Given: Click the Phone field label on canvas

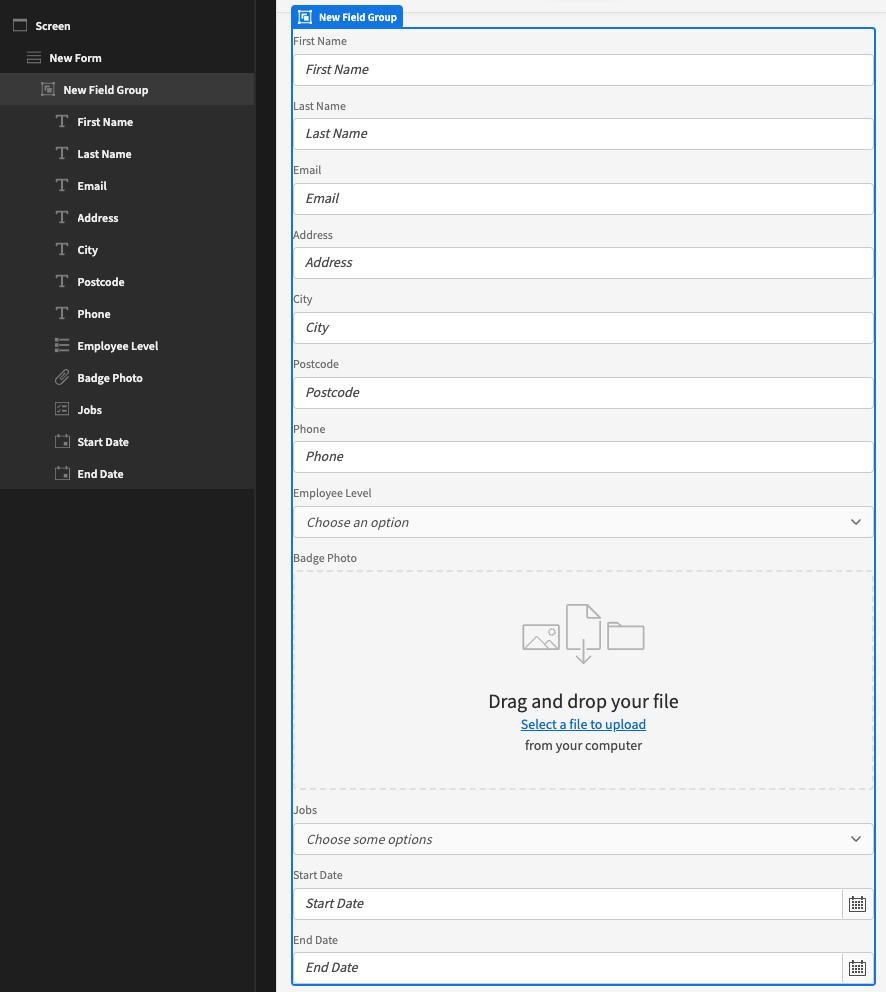Looking at the screenshot, I should pos(309,429).
